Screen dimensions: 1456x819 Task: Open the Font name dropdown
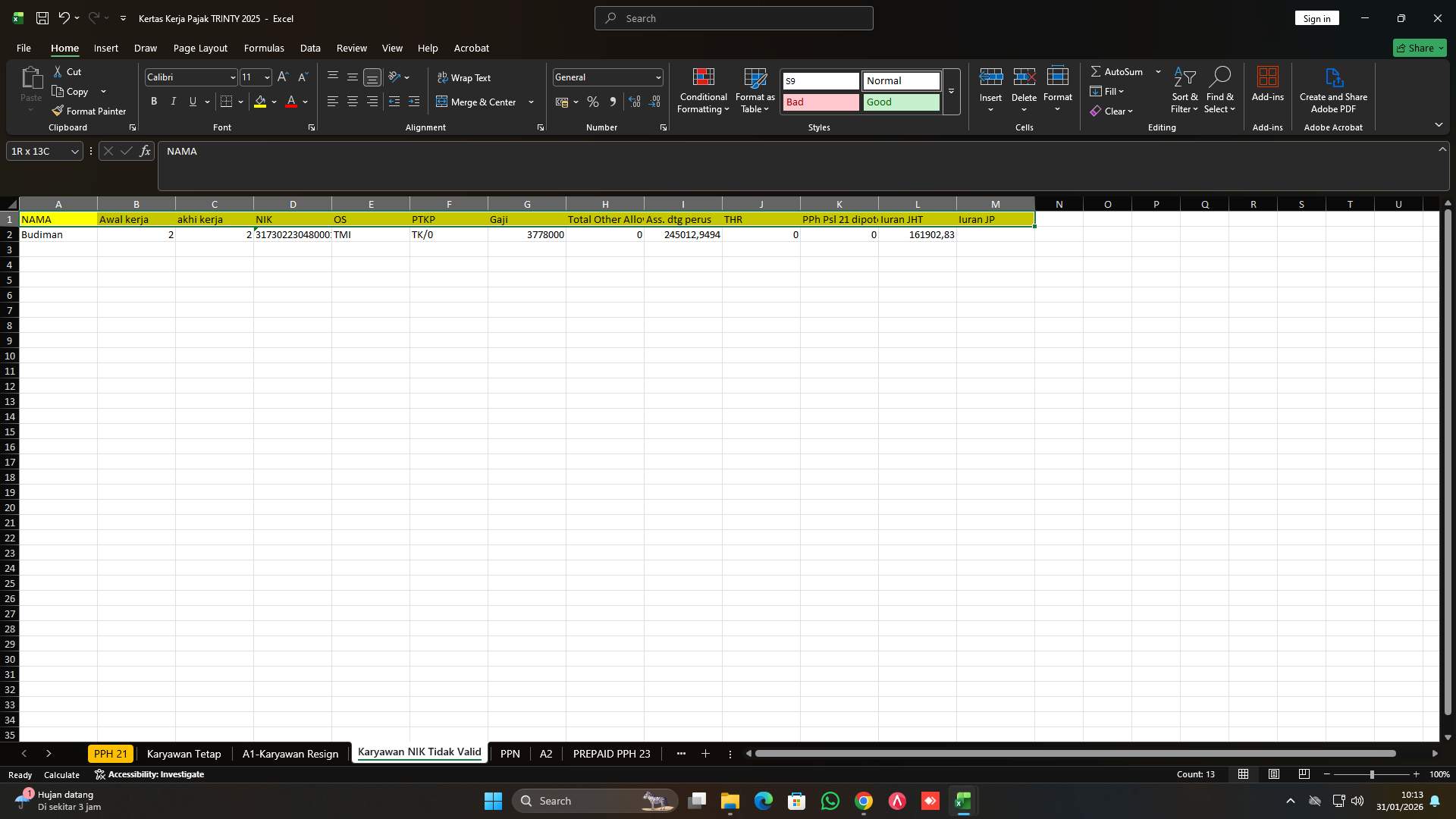(x=232, y=77)
